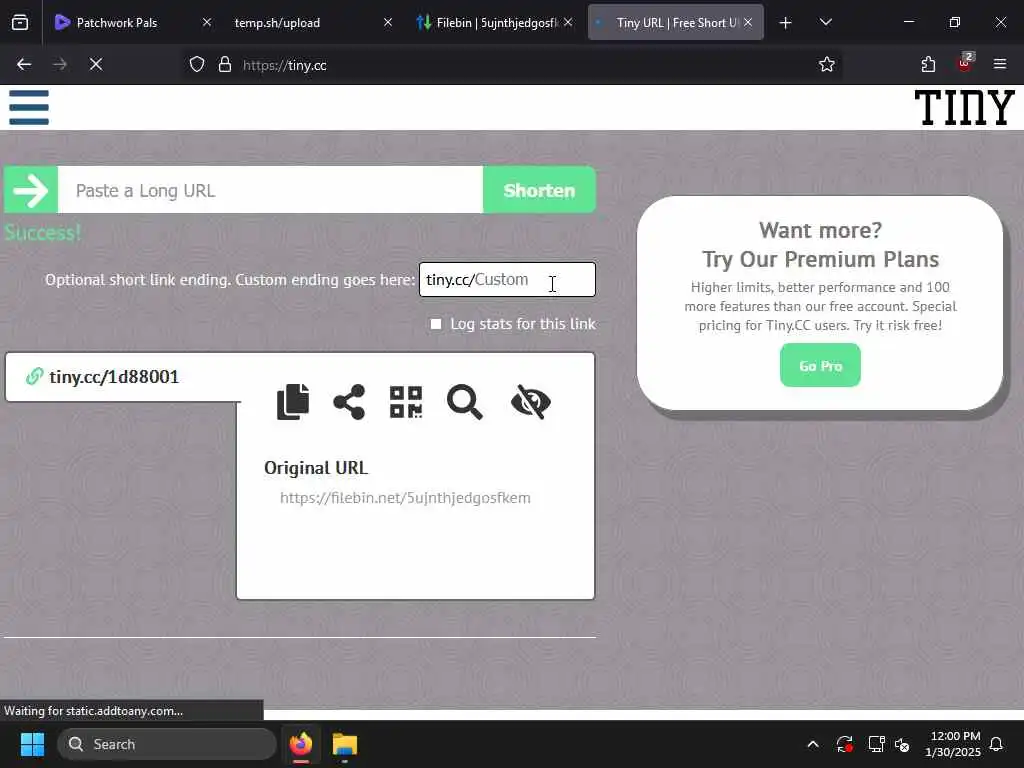Open the tiny.cc/1d88001 short link
The image size is (1024, 768).
click(x=114, y=377)
